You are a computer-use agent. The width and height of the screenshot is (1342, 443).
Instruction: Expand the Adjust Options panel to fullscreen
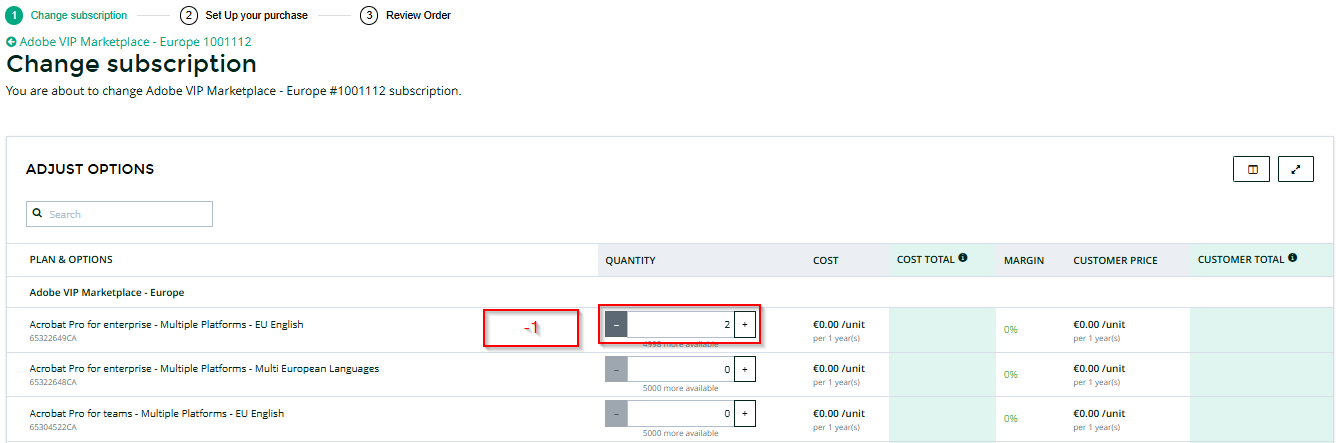click(1296, 169)
